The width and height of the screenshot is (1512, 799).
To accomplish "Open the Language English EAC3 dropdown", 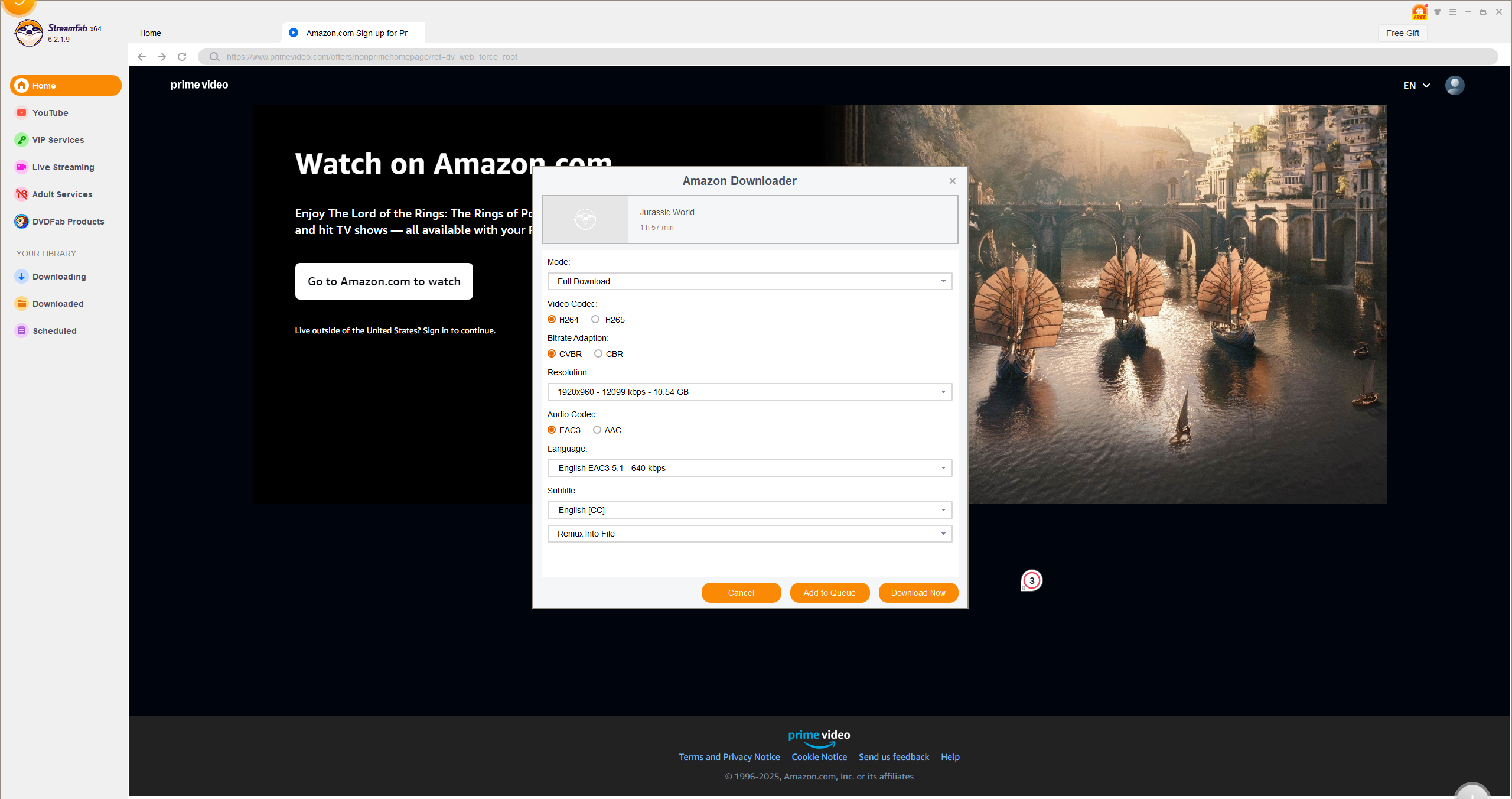I will tap(750, 468).
